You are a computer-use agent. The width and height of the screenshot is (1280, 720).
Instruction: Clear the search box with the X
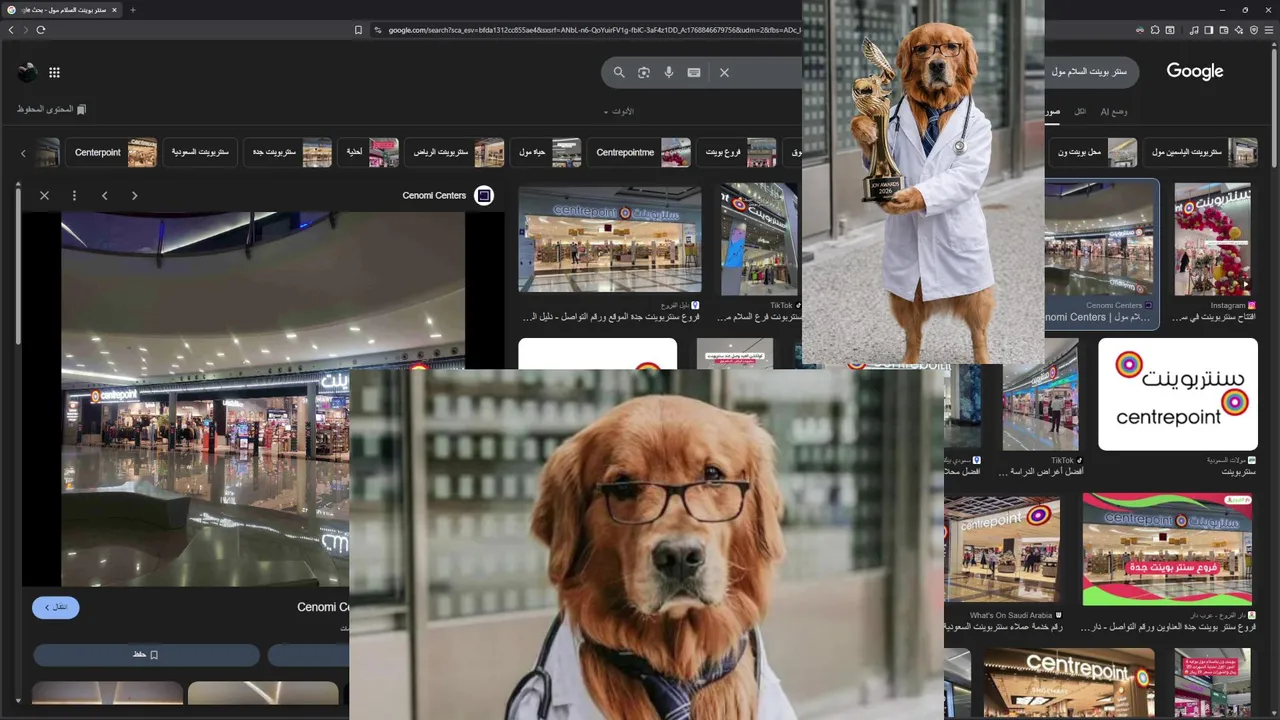[x=724, y=72]
